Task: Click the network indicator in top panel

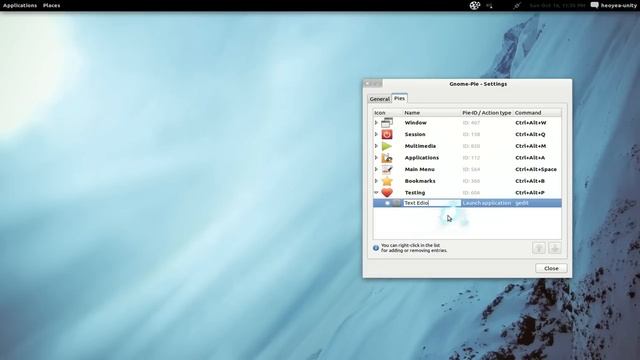Action: pos(489,5)
